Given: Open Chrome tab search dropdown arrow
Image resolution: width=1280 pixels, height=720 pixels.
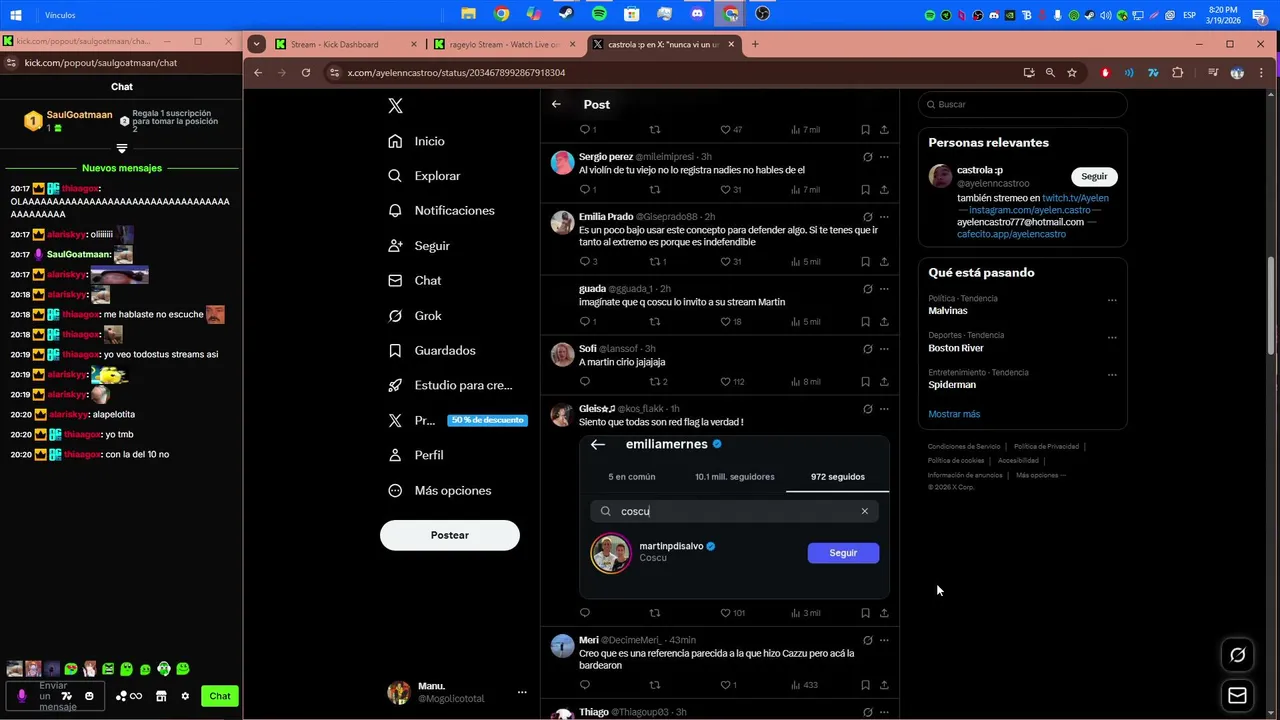Looking at the screenshot, I should tap(257, 44).
